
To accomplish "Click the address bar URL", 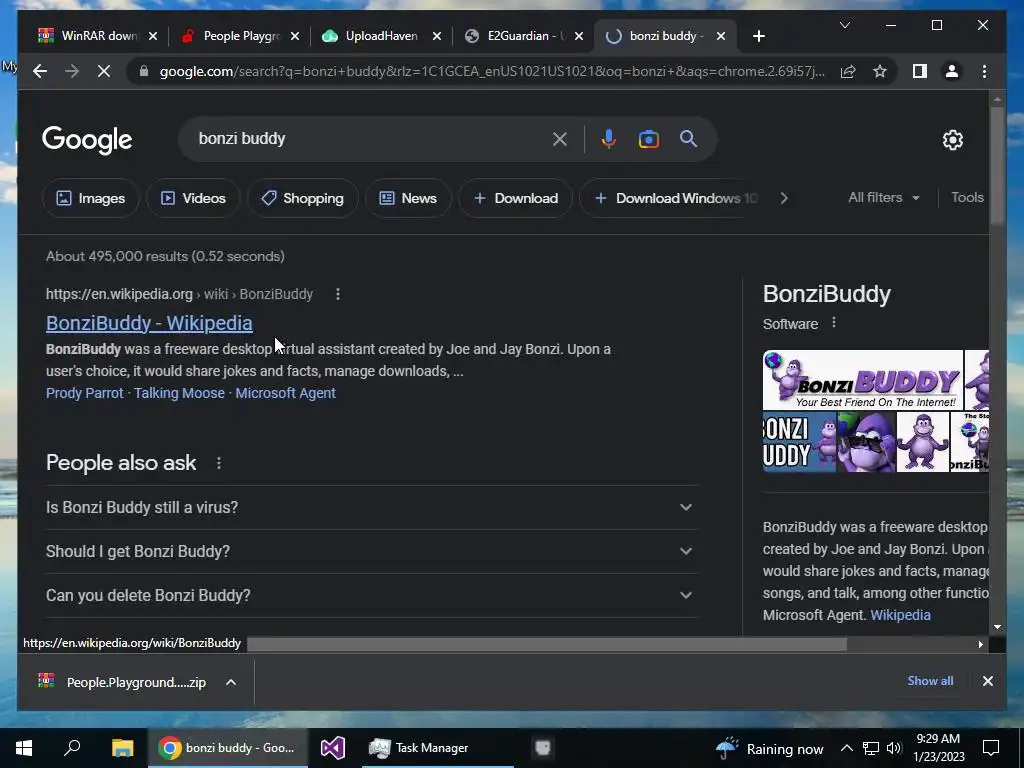I will click(492, 71).
